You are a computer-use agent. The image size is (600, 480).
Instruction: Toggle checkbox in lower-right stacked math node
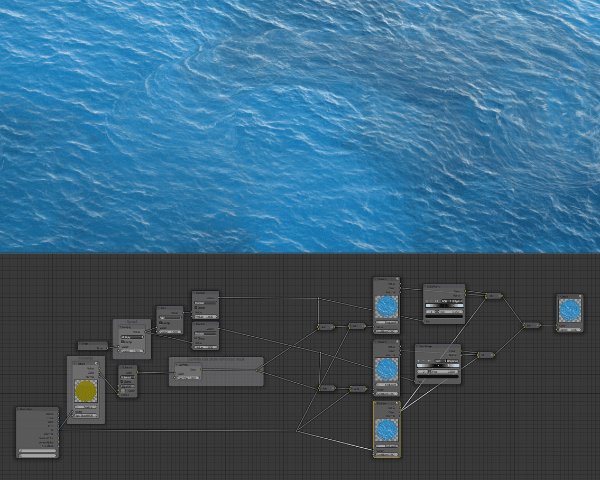pos(196,338)
